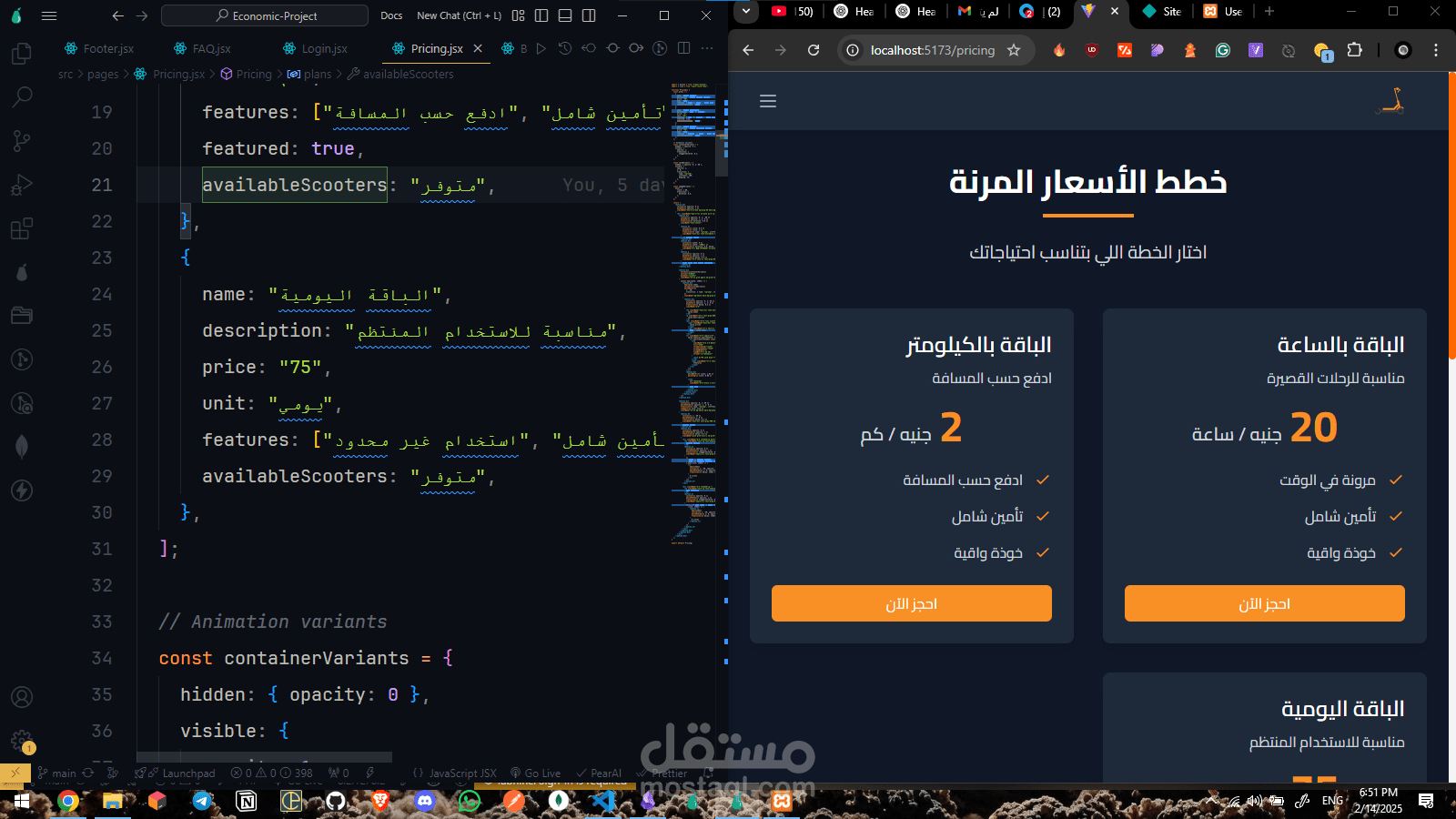1456x819 pixels.
Task: Open the Explorer icon in the editor activity bar
Action: pyautogui.click(x=22, y=54)
